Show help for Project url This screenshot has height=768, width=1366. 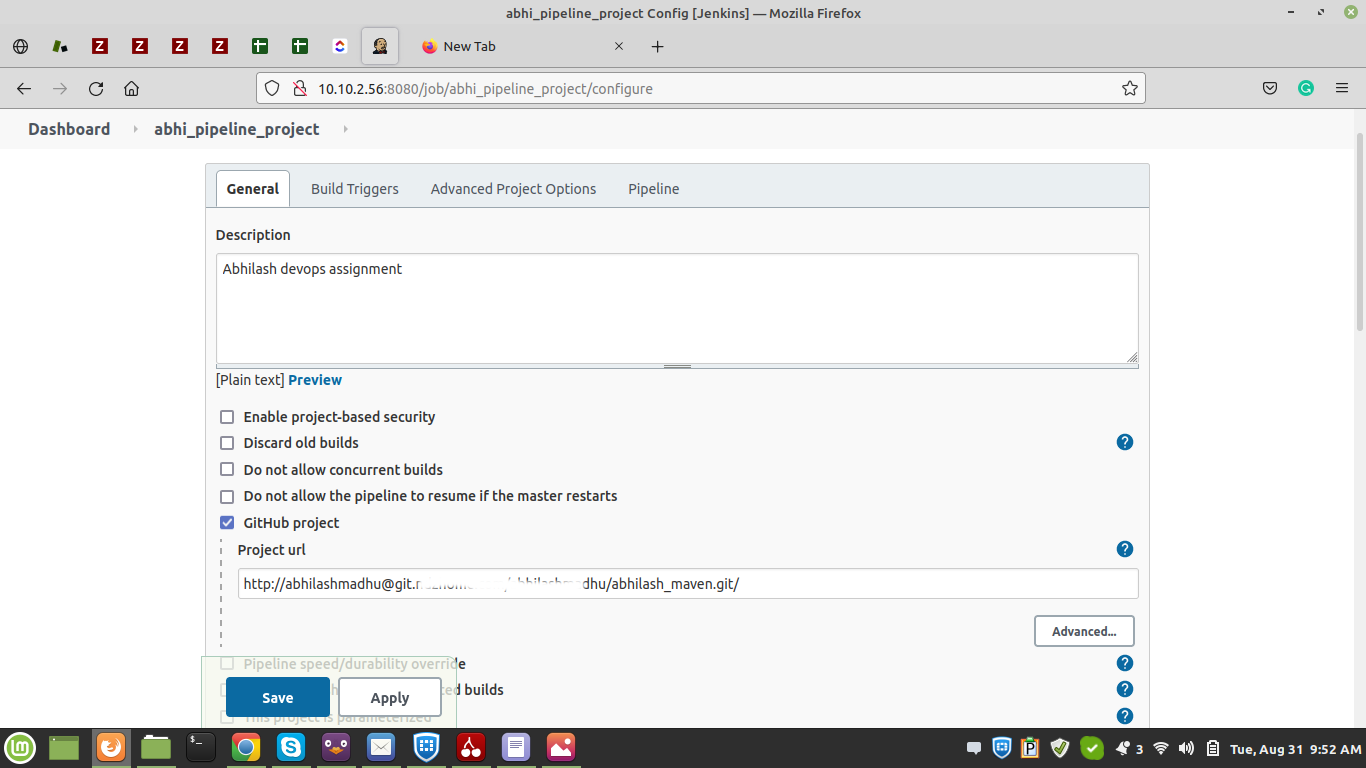pos(1125,549)
